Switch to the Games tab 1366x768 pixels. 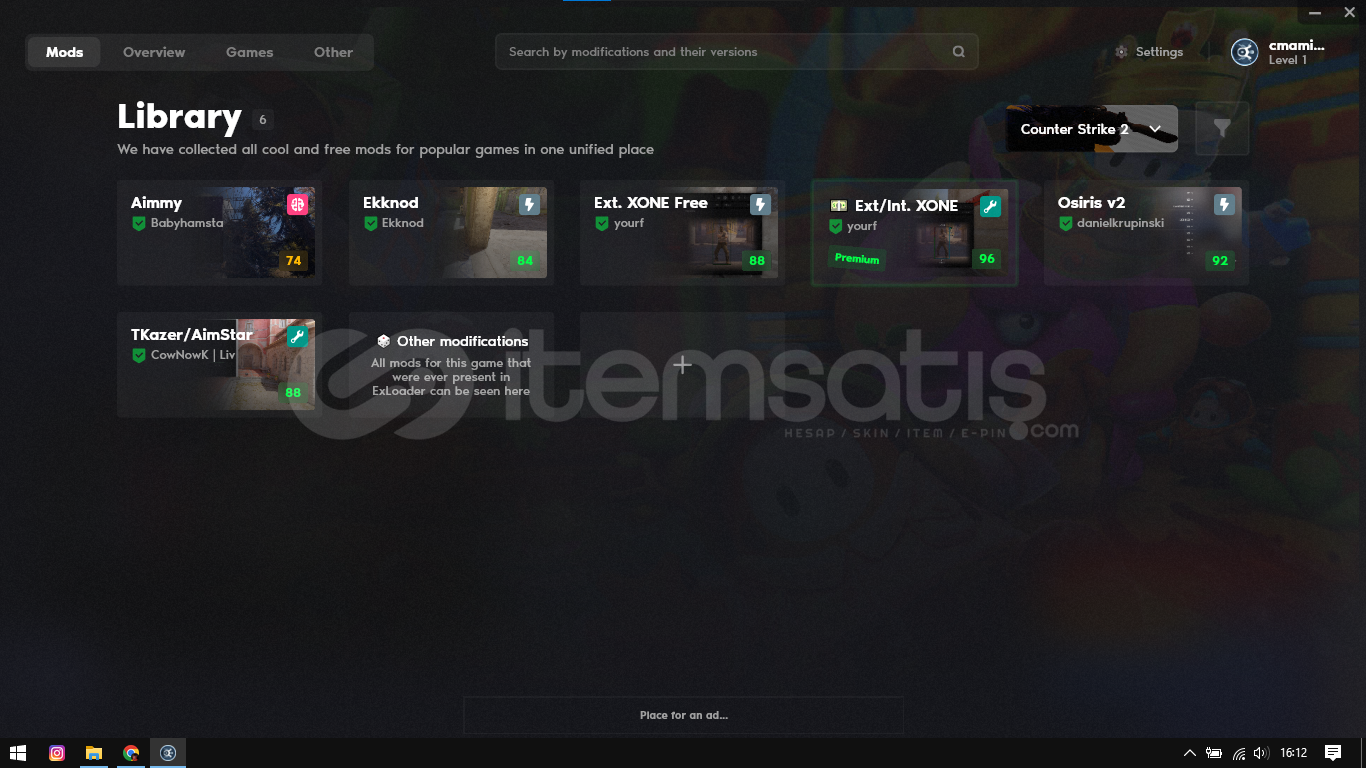click(x=249, y=52)
